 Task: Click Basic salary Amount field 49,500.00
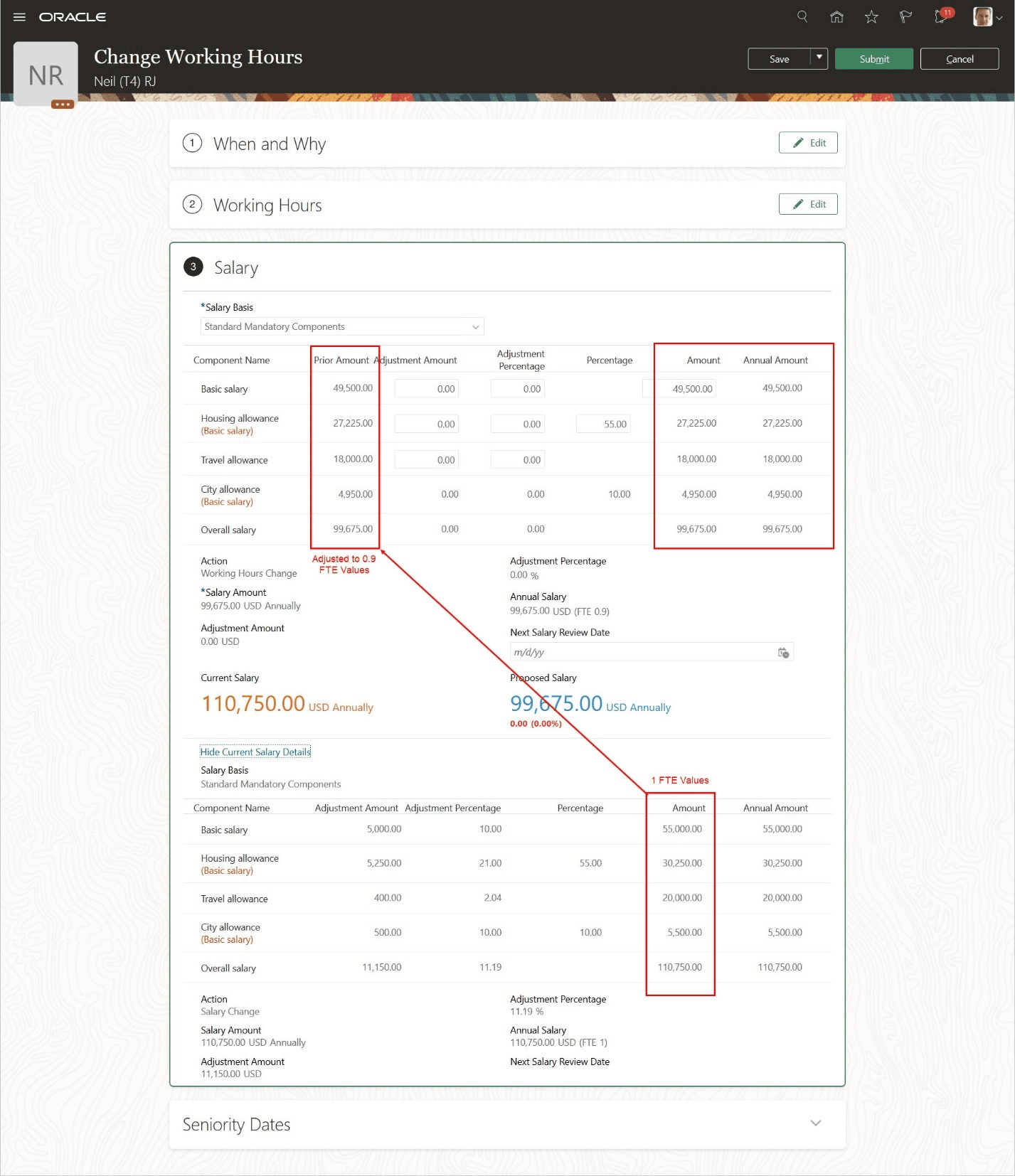[679, 389]
